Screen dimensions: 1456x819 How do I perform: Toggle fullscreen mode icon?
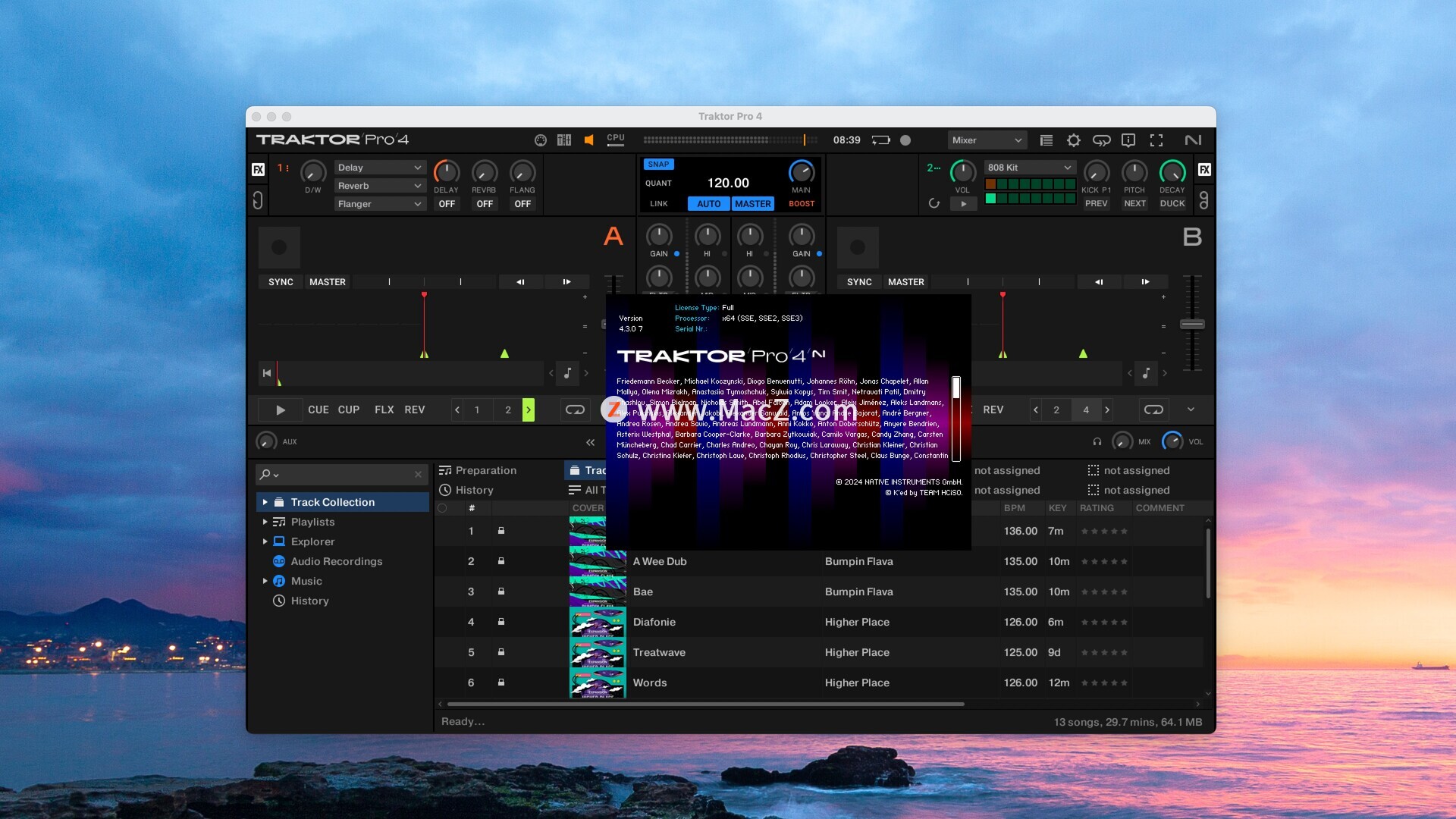pyautogui.click(x=1156, y=140)
